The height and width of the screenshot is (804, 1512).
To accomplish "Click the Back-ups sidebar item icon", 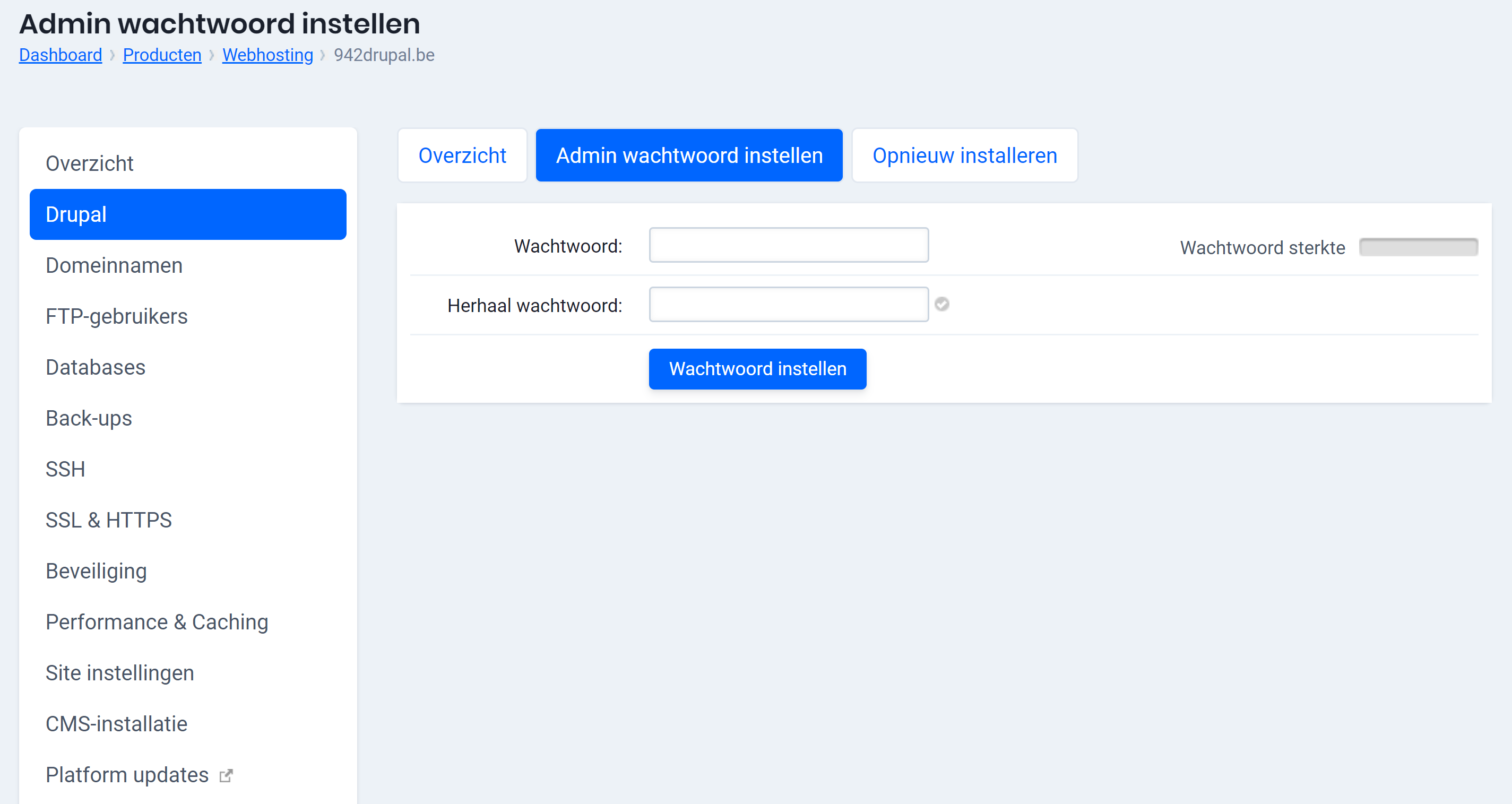I will point(89,418).
